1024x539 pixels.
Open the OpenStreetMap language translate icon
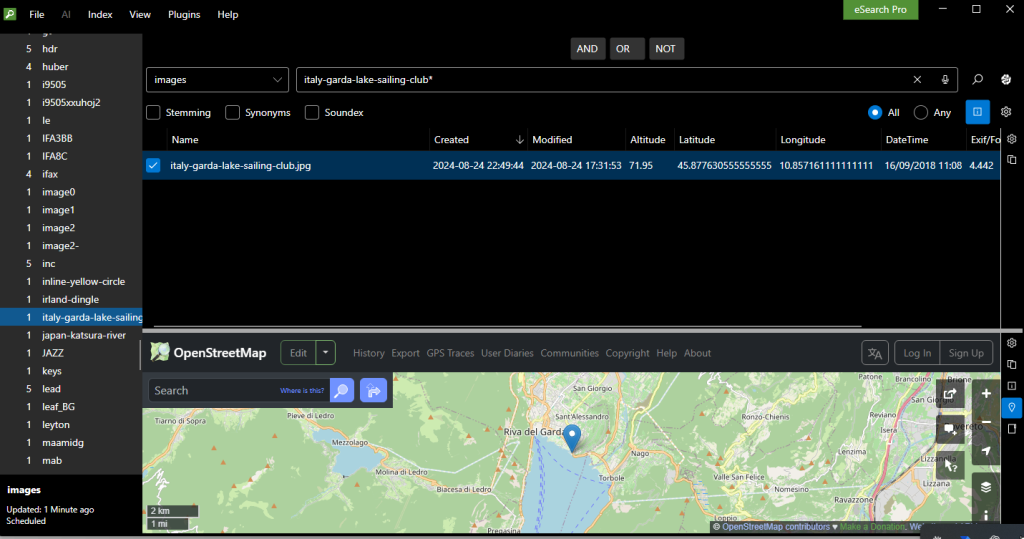875,353
